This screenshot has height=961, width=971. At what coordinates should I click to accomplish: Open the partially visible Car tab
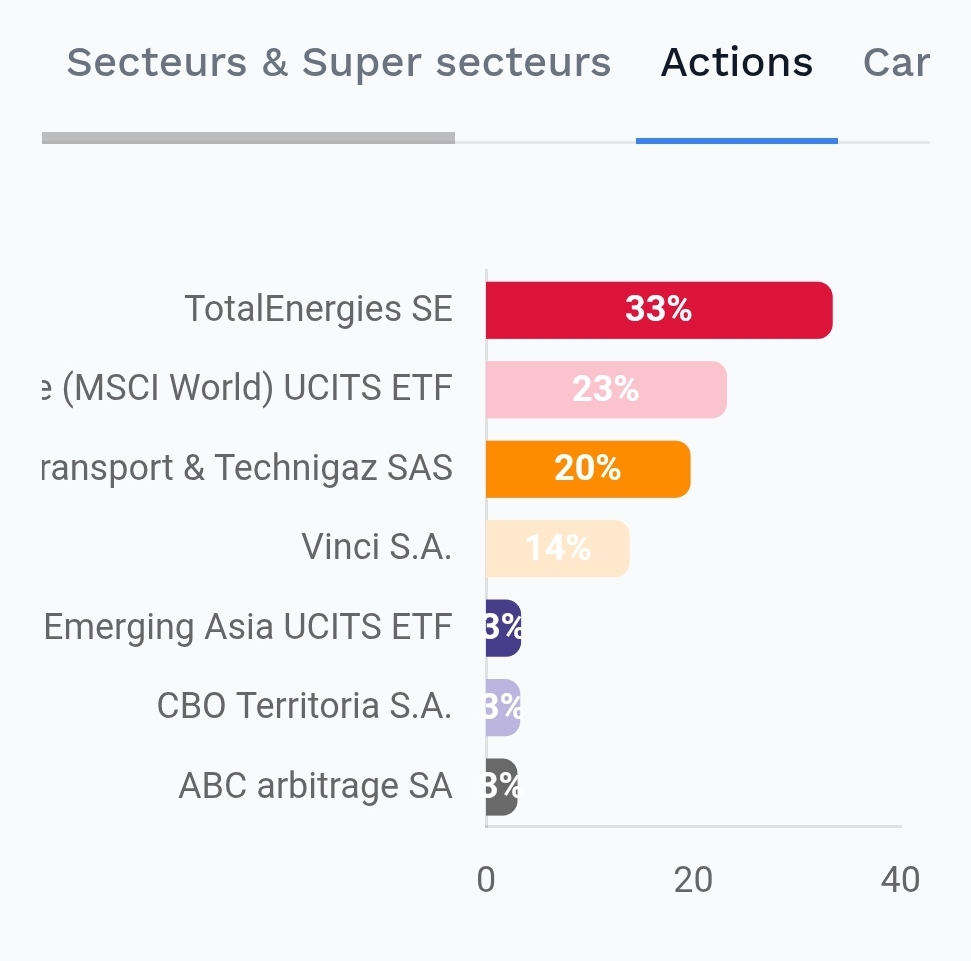[x=896, y=63]
